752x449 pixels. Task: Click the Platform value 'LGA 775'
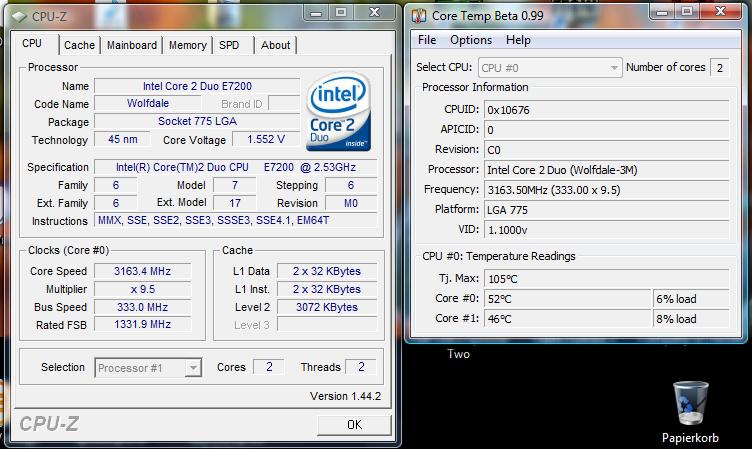tap(607, 210)
